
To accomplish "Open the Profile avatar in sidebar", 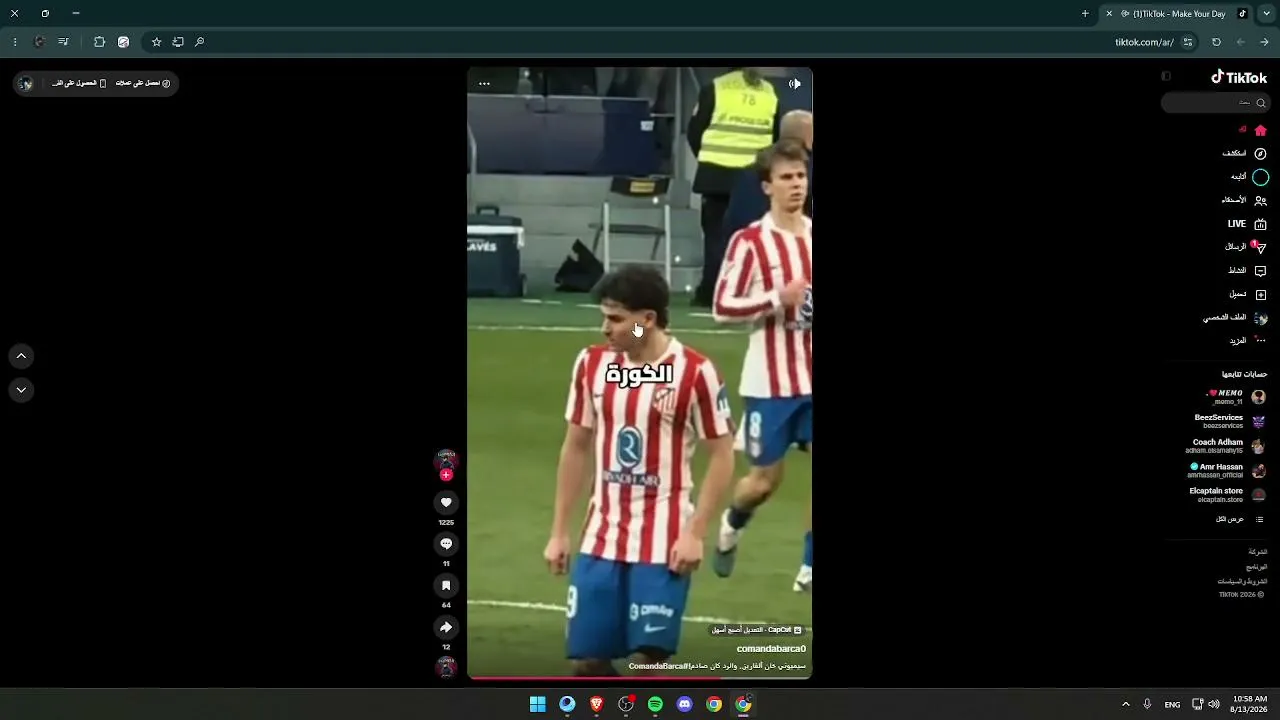I will point(1260,318).
